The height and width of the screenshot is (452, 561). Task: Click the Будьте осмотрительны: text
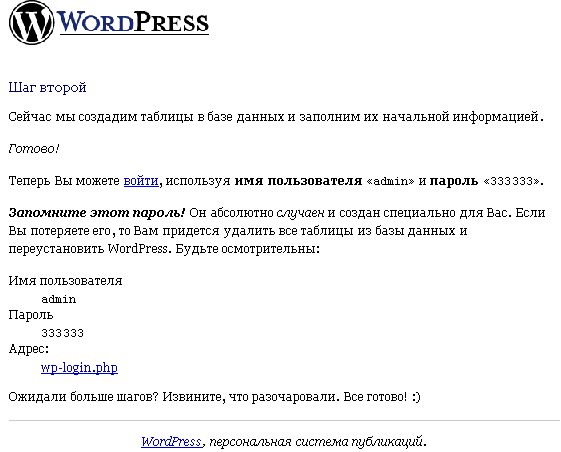tap(247, 249)
